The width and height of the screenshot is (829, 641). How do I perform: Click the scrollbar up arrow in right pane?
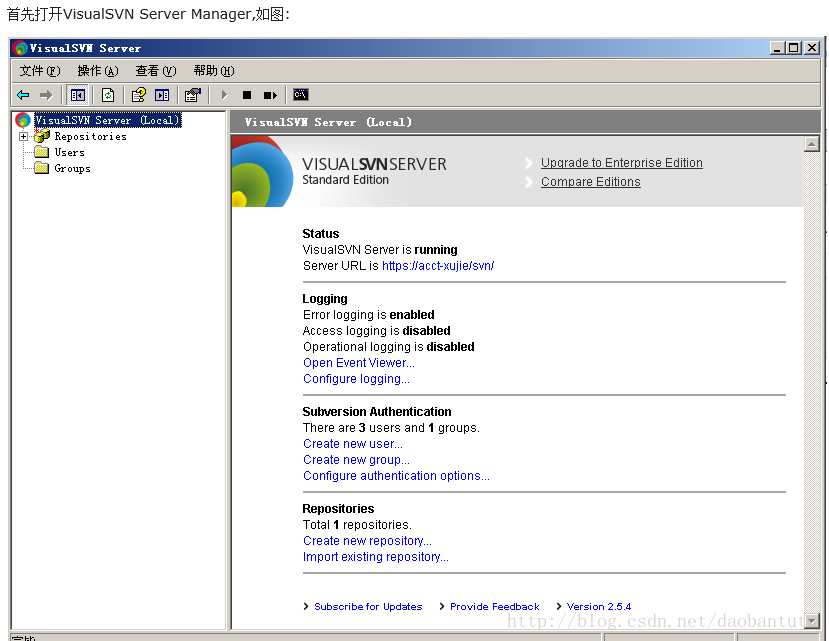coord(812,144)
